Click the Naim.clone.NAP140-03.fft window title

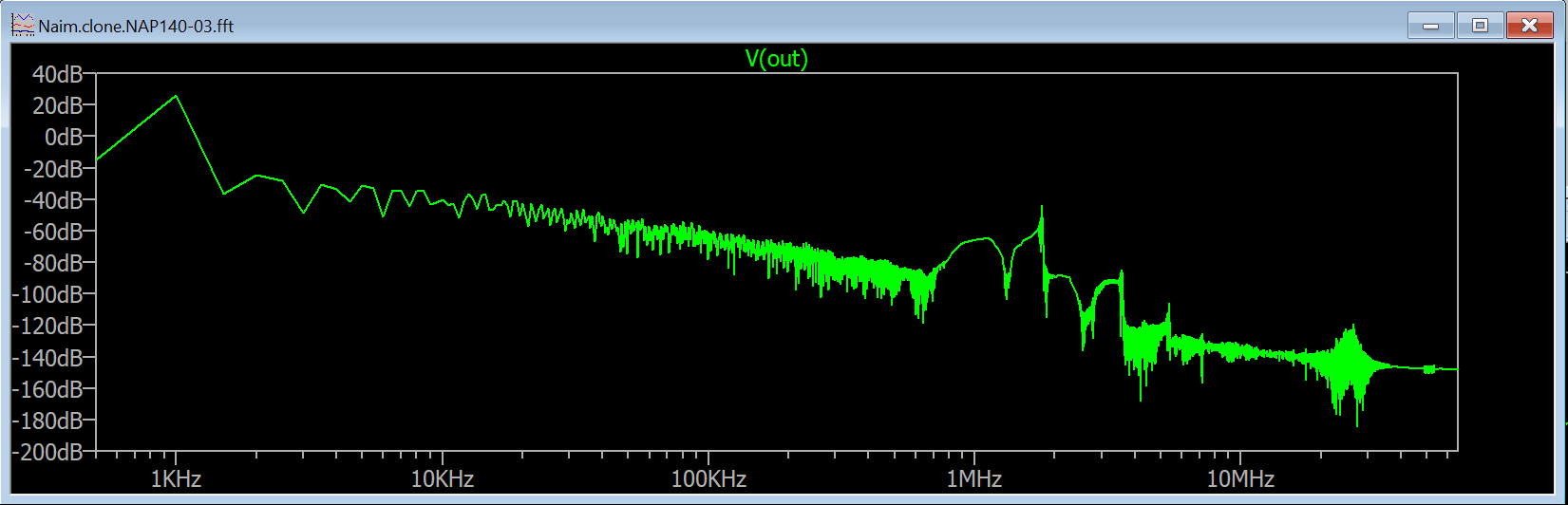tap(136, 27)
